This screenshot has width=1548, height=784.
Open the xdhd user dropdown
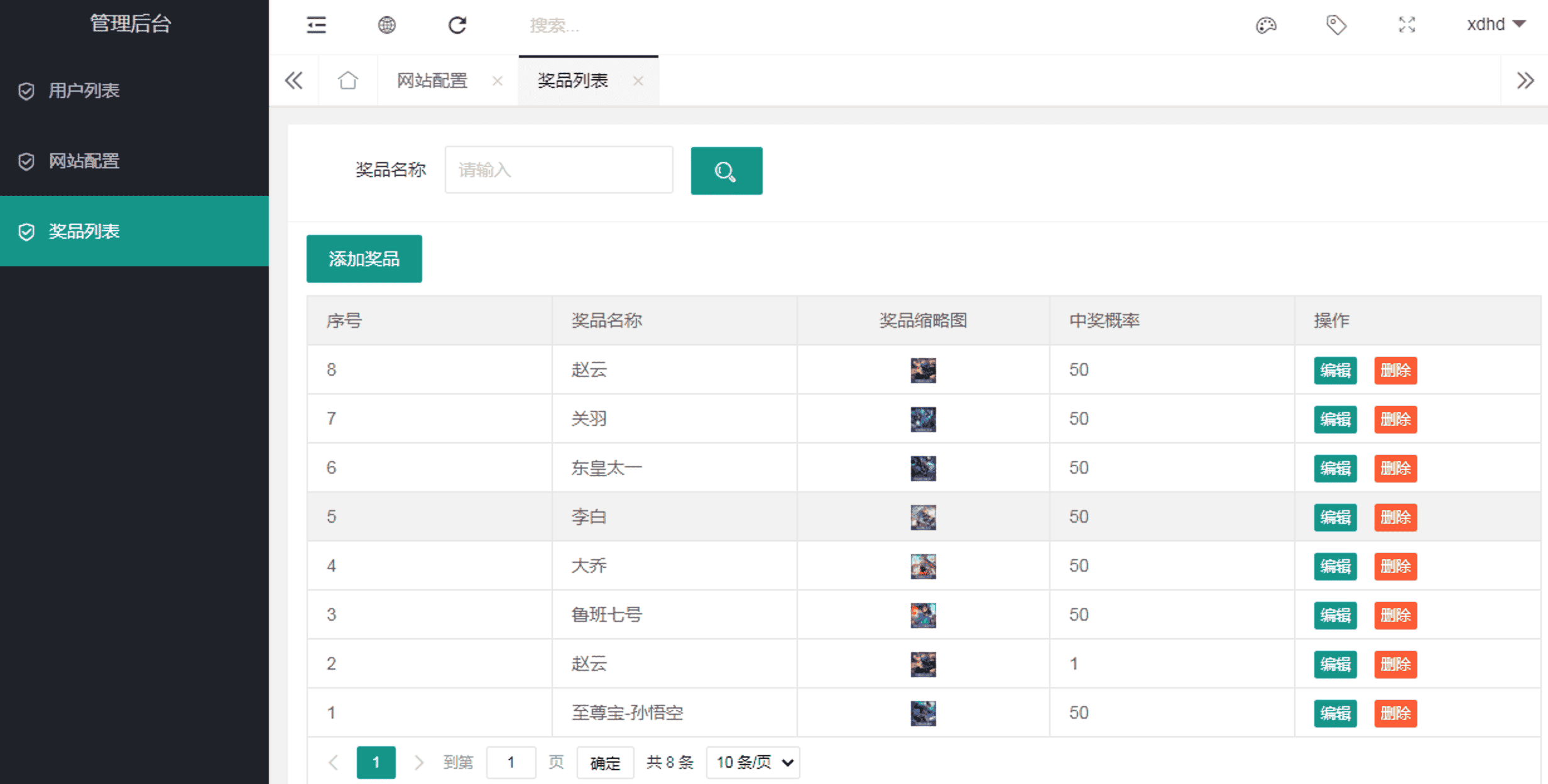point(1495,24)
